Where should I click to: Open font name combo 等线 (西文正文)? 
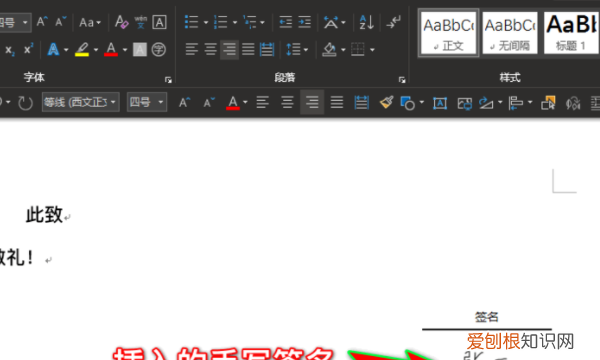click(x=81, y=102)
